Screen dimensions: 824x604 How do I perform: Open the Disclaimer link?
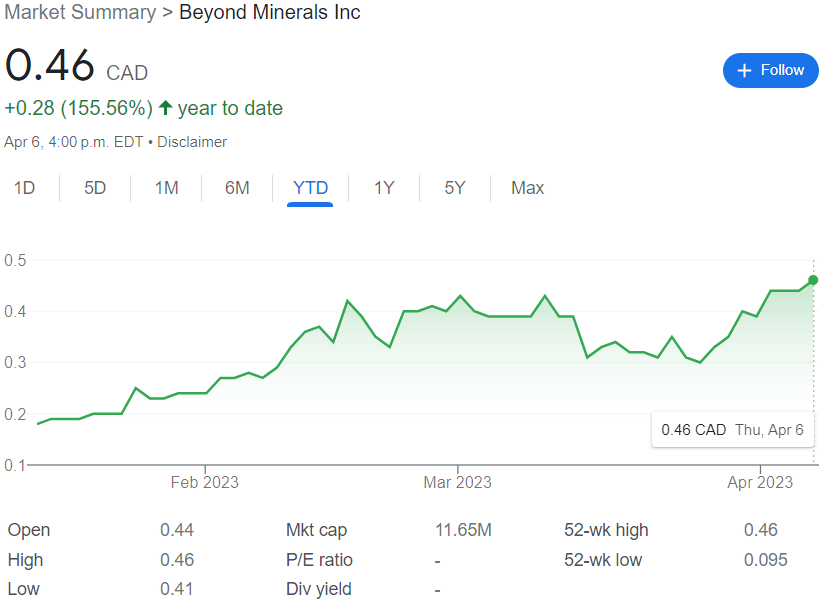tap(192, 142)
